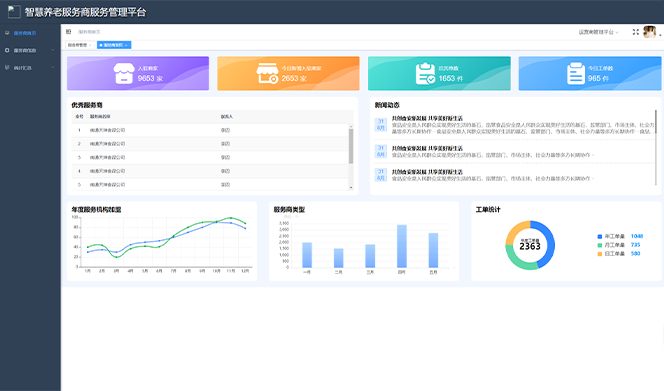
Task: Click the platform logo in the header
Action: (14, 11)
